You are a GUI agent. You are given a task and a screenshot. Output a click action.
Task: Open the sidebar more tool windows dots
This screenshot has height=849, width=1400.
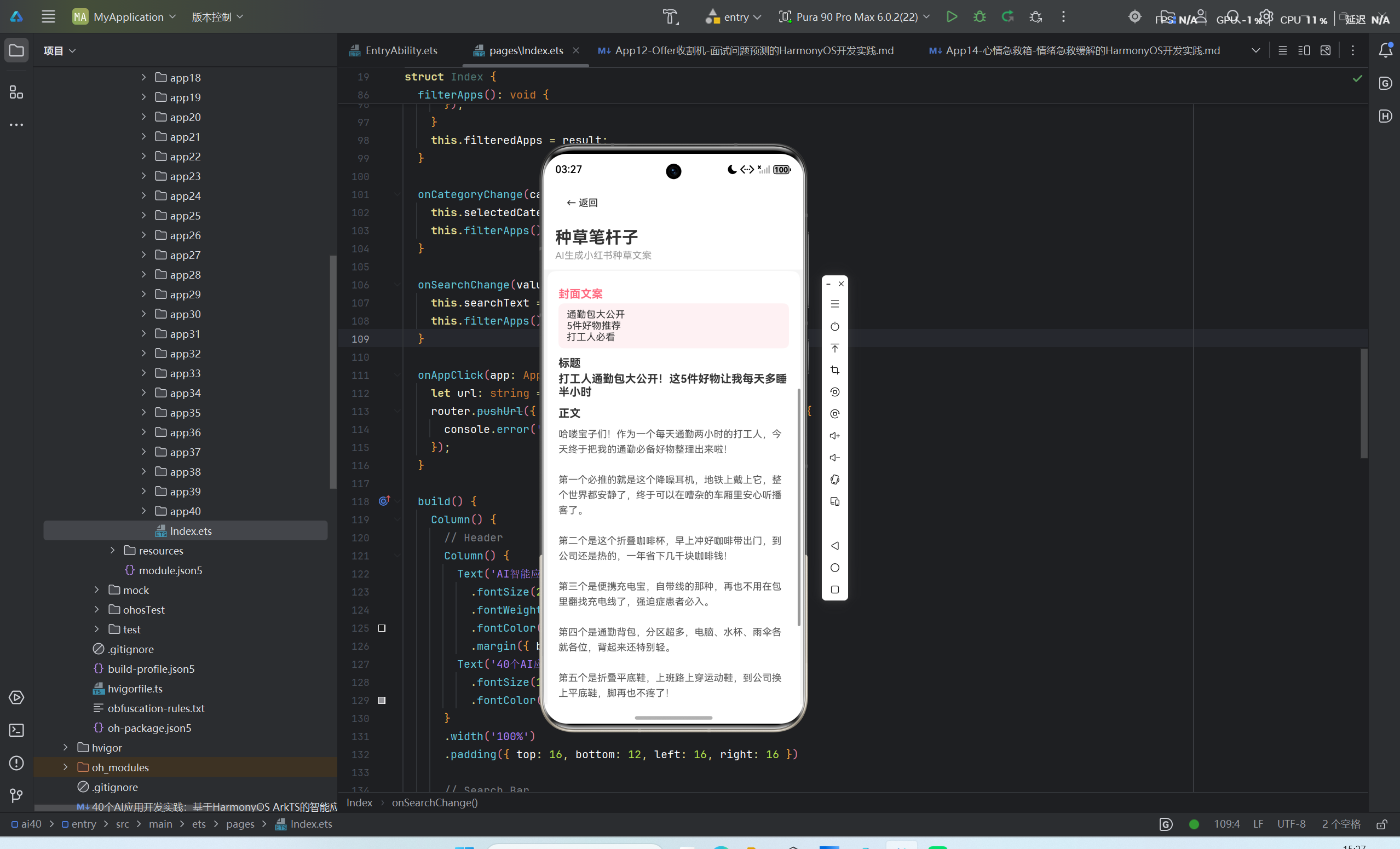[x=16, y=124]
